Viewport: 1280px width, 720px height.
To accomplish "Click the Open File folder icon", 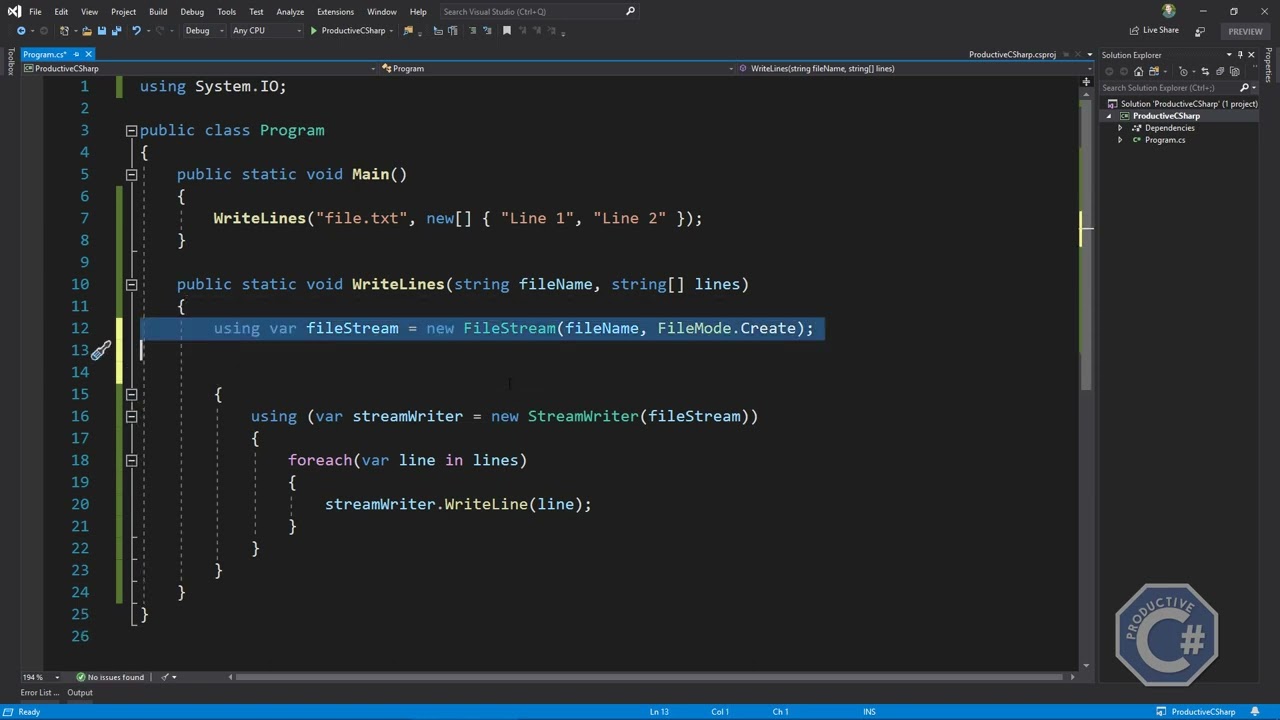I will (87, 31).
